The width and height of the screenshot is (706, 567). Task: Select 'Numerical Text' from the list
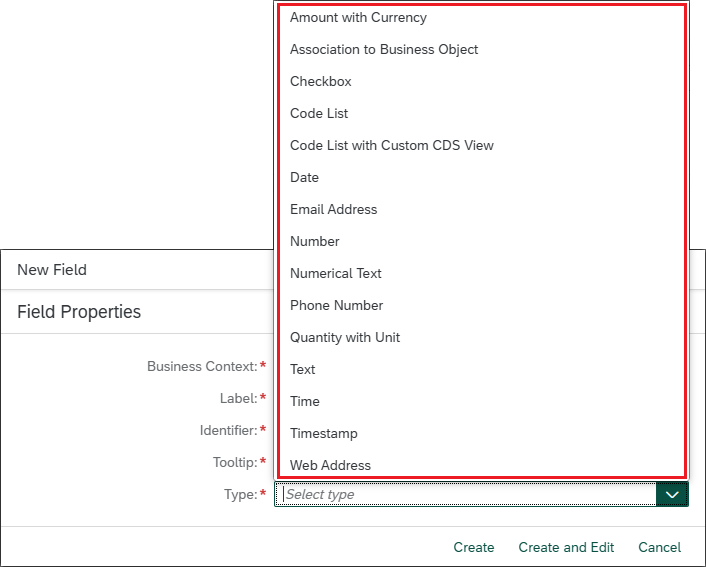(336, 273)
